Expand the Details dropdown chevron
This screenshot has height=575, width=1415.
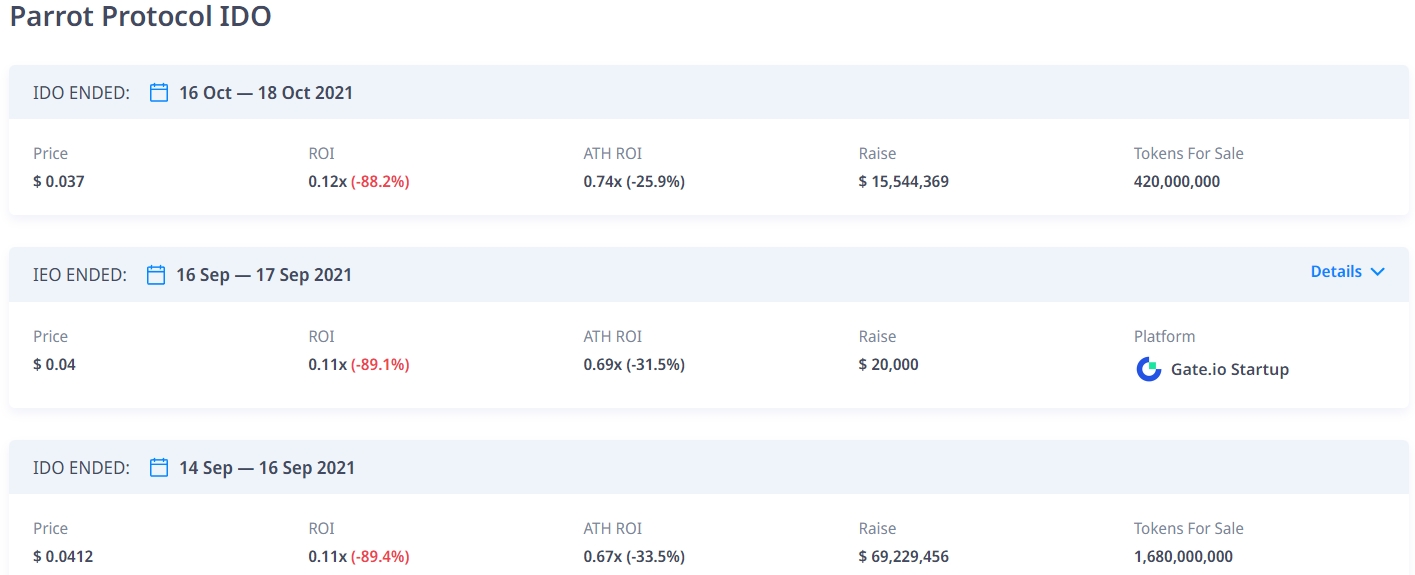pyautogui.click(x=1378, y=272)
